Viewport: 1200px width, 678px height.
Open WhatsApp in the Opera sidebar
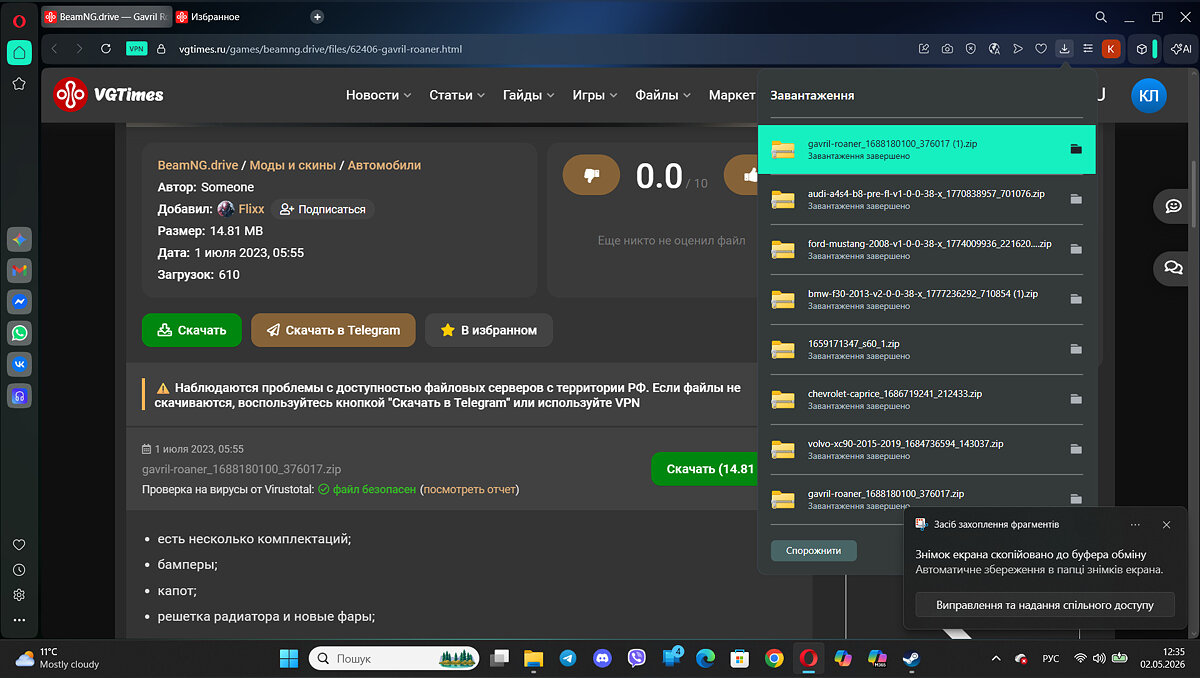click(x=19, y=332)
